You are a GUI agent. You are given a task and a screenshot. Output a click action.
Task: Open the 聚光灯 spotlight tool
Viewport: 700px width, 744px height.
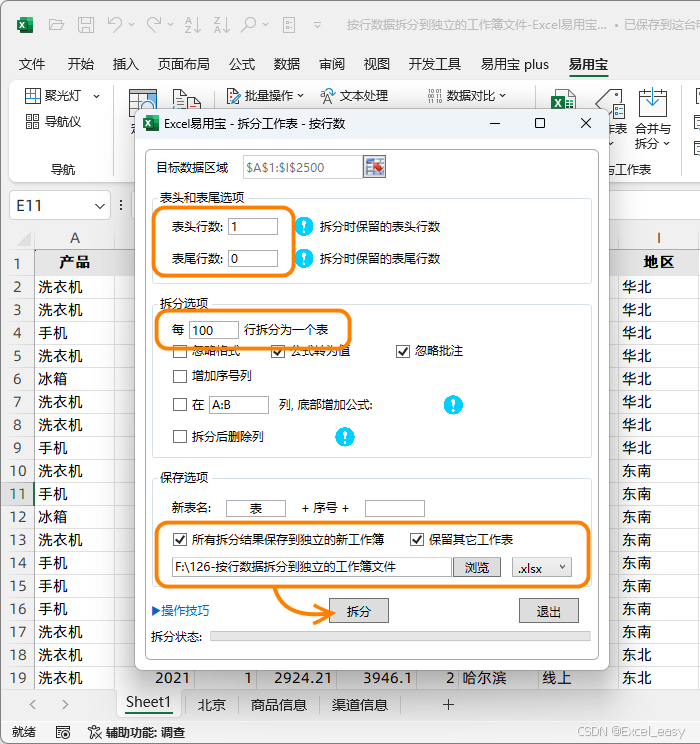(53, 96)
